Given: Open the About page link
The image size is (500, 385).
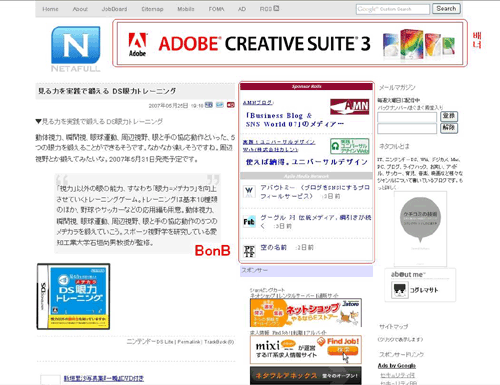Looking at the screenshot, I should tap(80, 9).
